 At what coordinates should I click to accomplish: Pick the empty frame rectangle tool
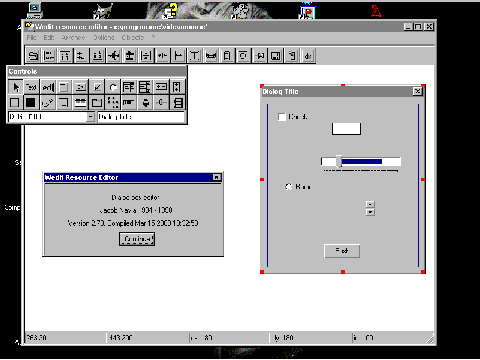[x=15, y=103]
